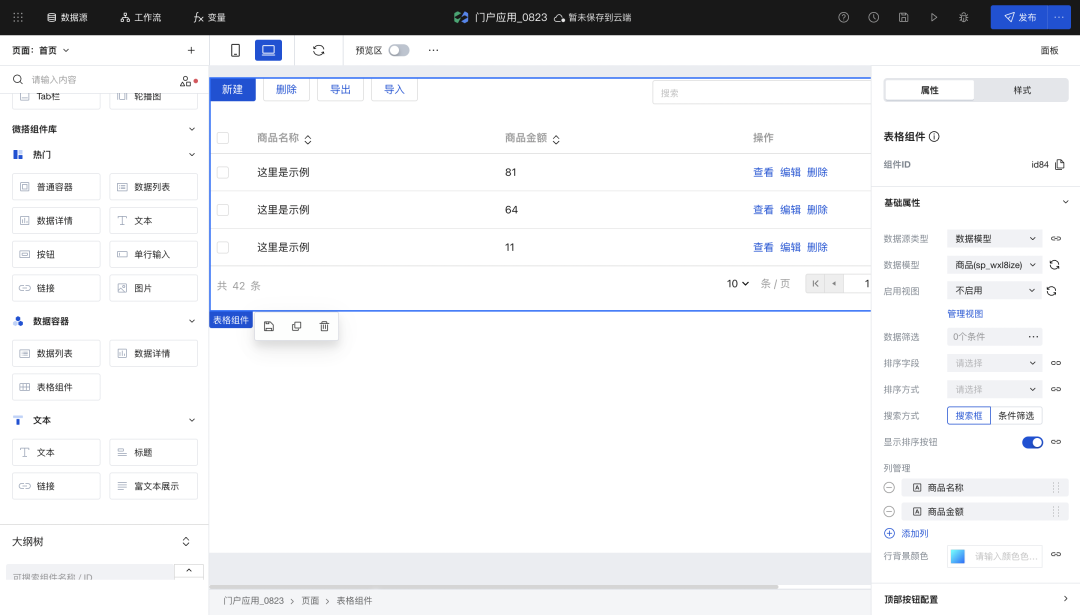The width and height of the screenshot is (1080, 615).
Task: Open canvas toolbar ellipsis menu
Action: pyautogui.click(x=433, y=50)
